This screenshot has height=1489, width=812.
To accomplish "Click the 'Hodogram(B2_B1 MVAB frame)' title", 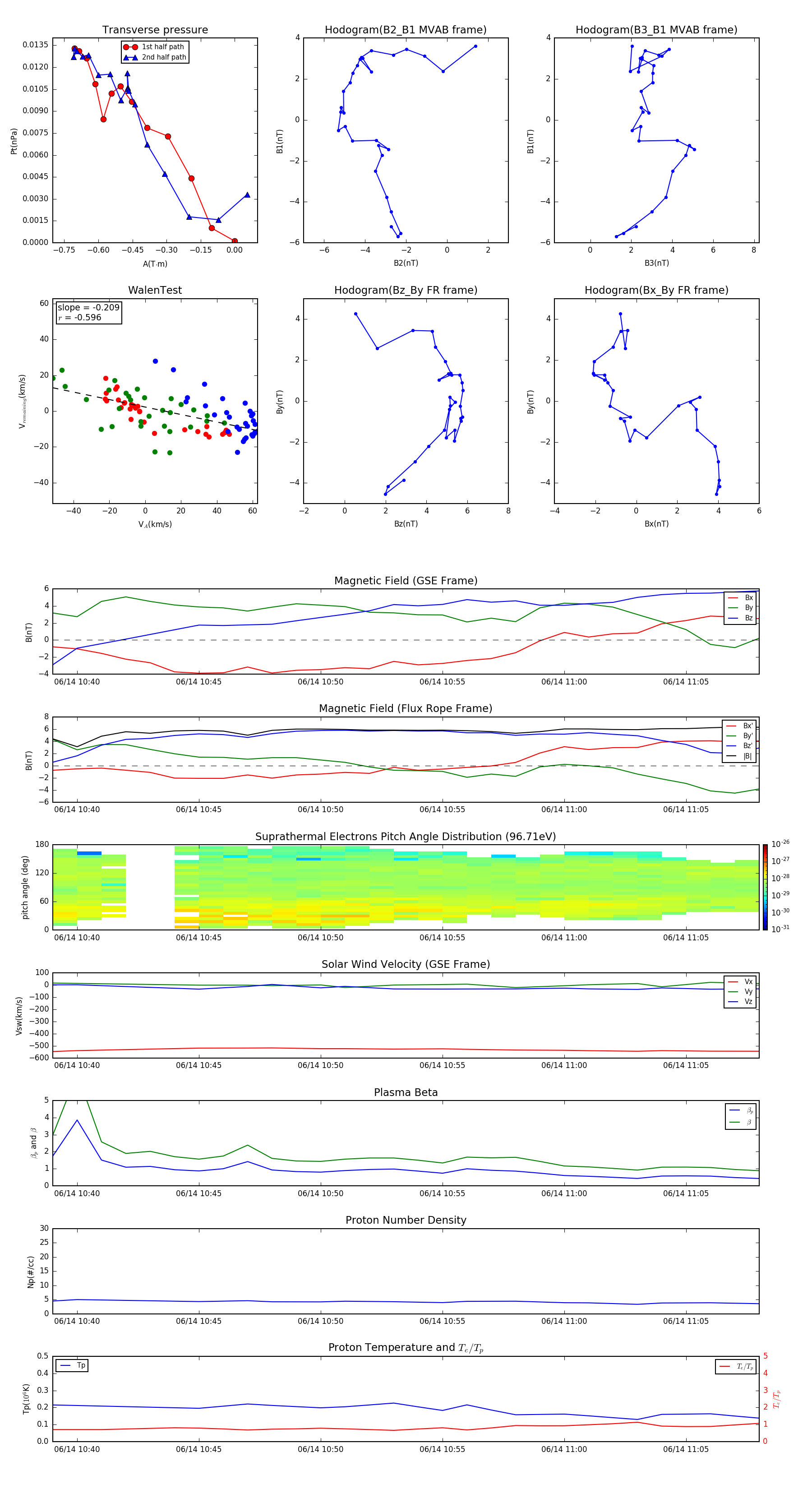I will [406, 30].
